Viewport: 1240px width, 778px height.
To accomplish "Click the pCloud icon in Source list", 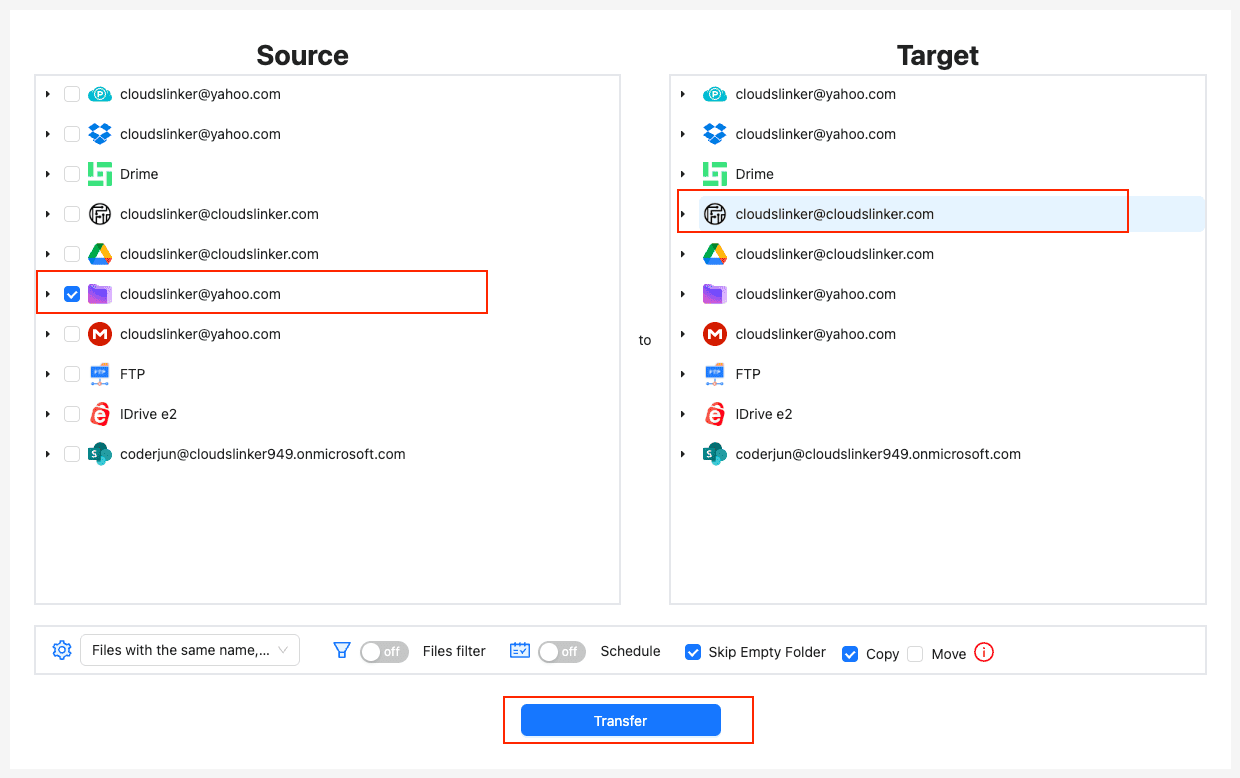I will point(99,94).
